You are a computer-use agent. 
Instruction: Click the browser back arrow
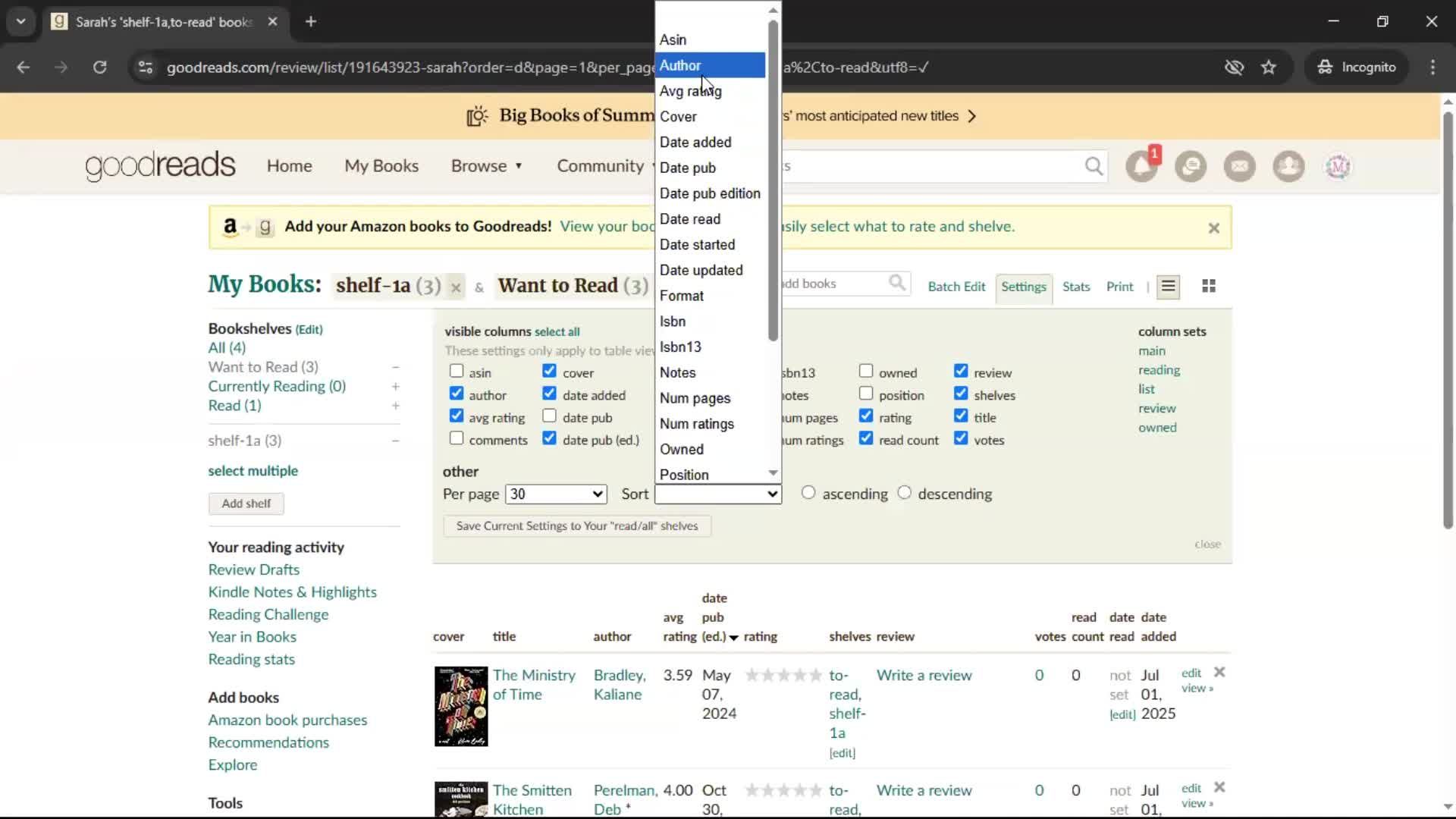click(23, 67)
